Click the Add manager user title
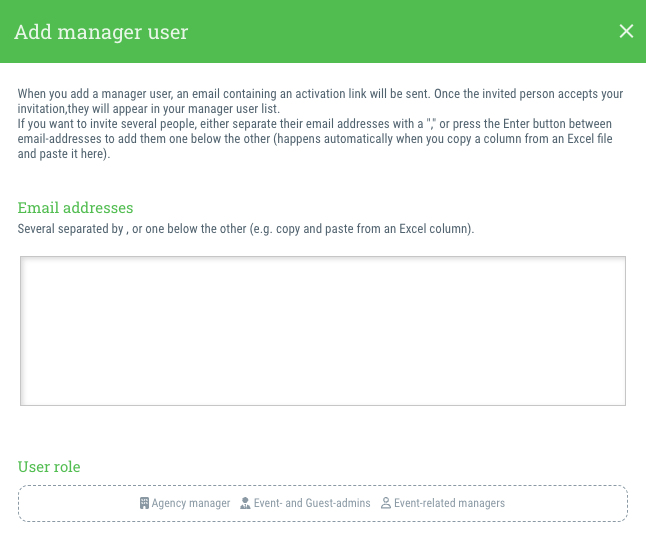The image size is (646, 539). click(101, 32)
